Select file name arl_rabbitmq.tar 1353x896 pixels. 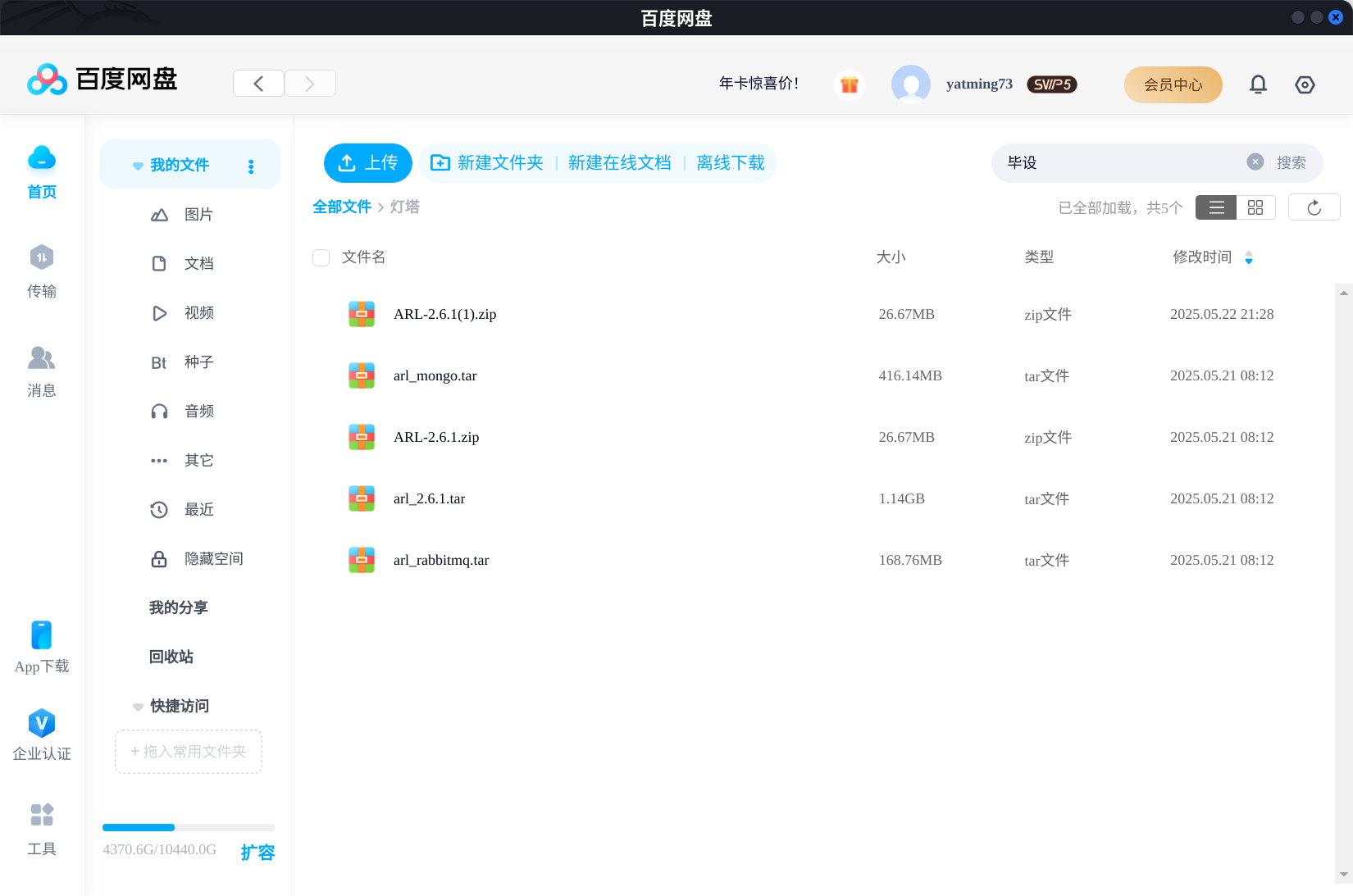441,560
